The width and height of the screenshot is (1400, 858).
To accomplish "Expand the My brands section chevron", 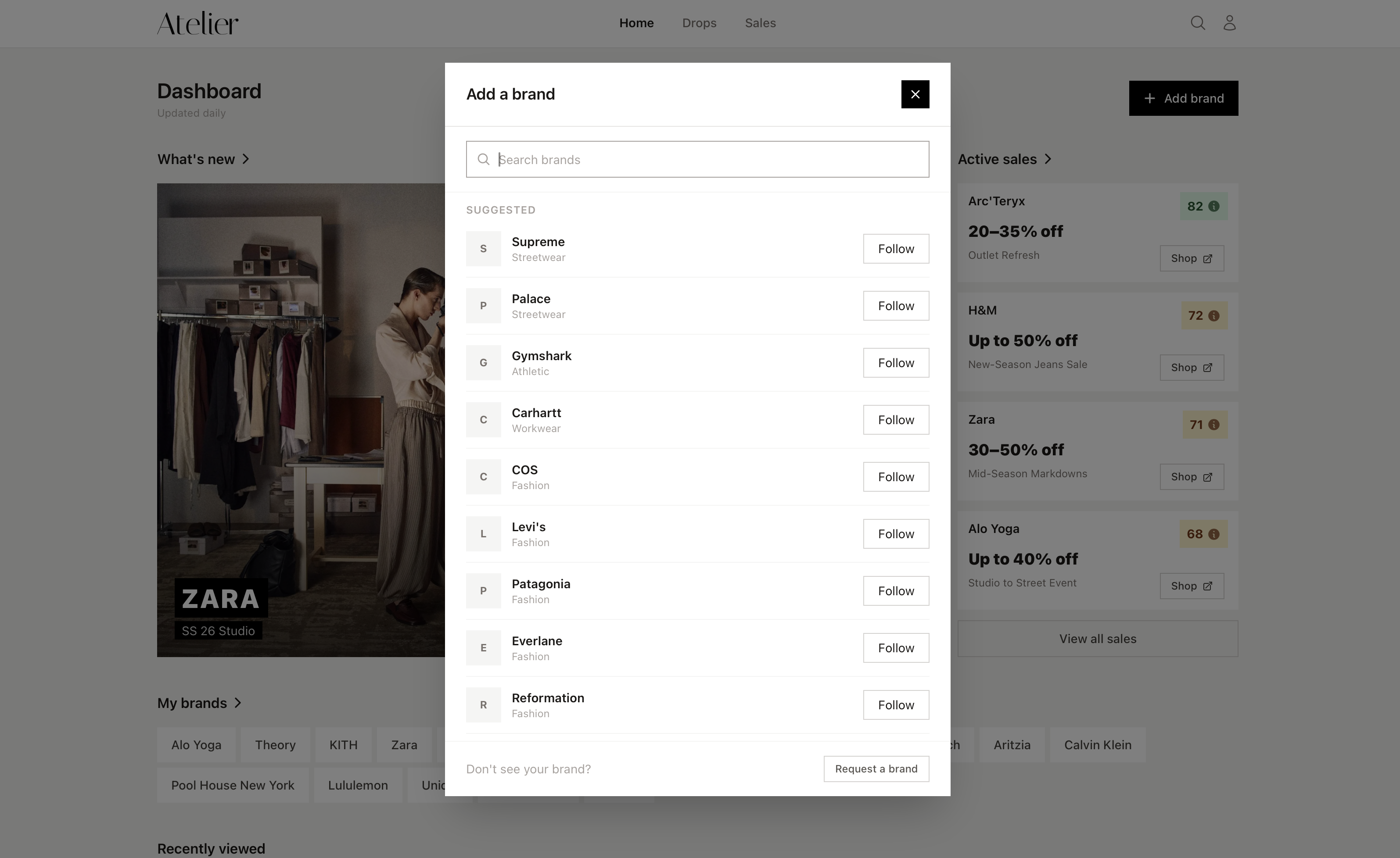I will [237, 703].
